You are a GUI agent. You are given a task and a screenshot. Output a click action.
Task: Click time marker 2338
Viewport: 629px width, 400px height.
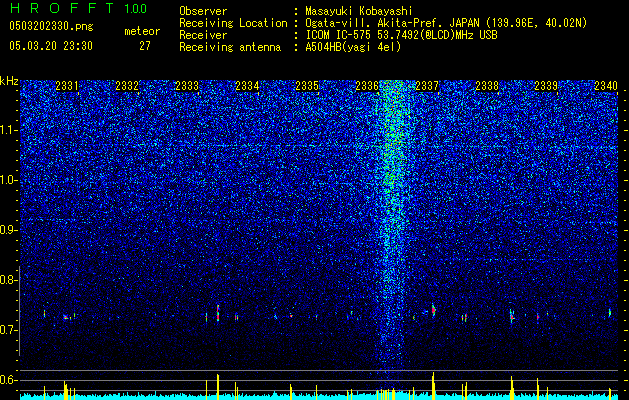tap(487, 86)
